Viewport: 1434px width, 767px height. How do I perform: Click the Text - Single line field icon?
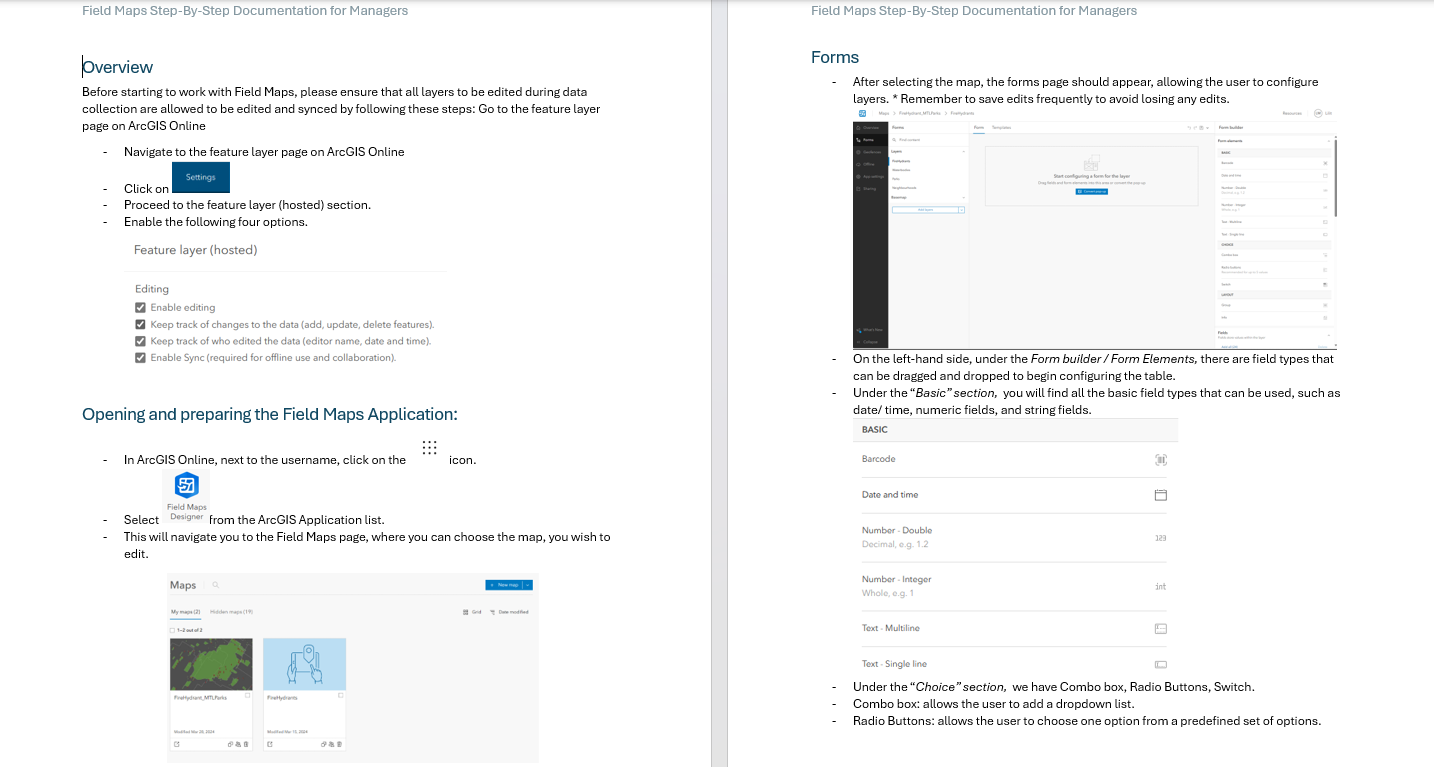point(1161,664)
